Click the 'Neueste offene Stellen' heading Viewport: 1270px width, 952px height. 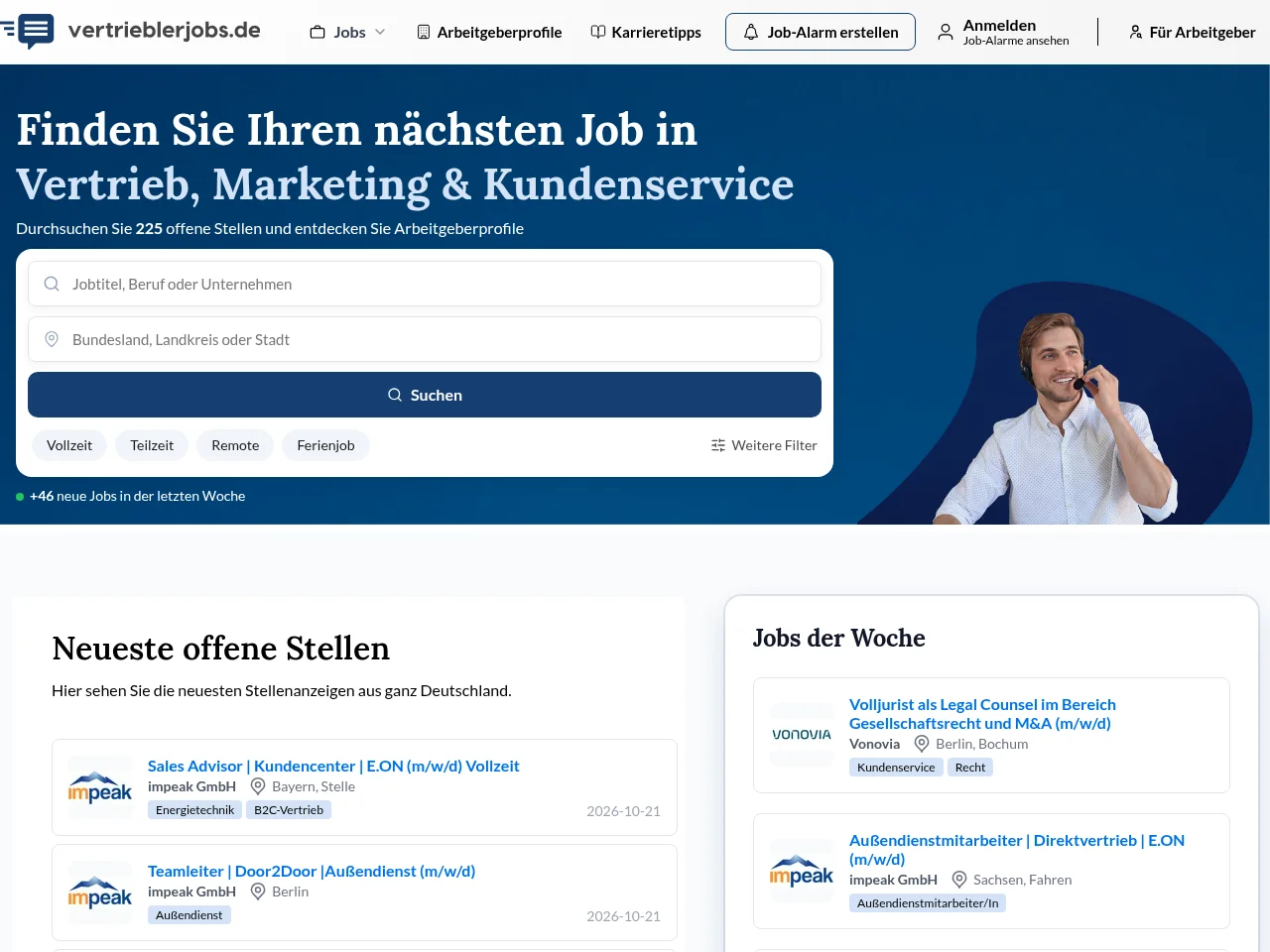pyautogui.click(x=220, y=649)
